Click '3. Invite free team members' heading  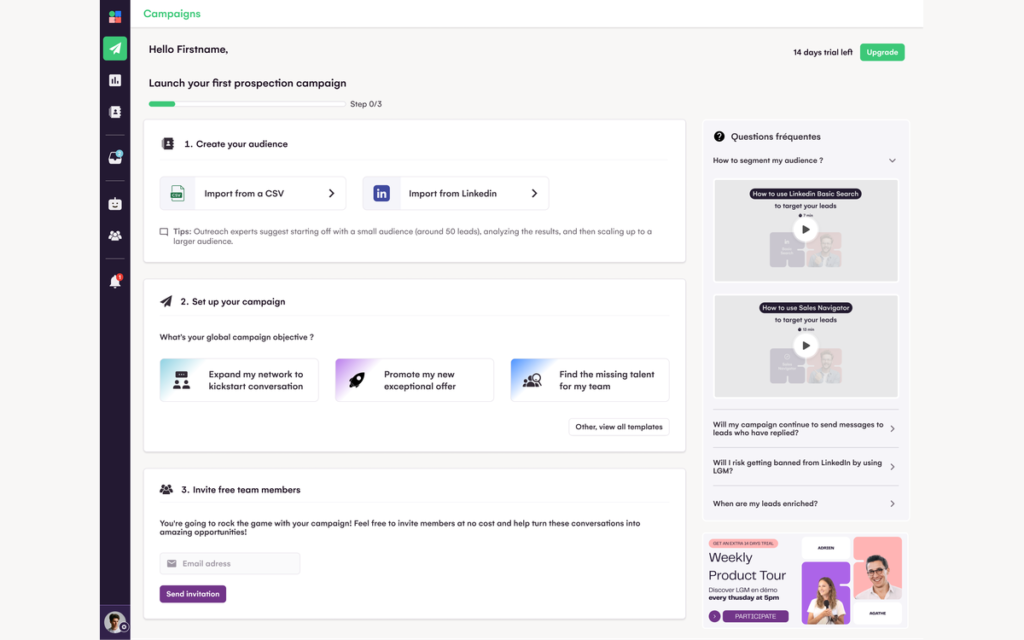240,490
